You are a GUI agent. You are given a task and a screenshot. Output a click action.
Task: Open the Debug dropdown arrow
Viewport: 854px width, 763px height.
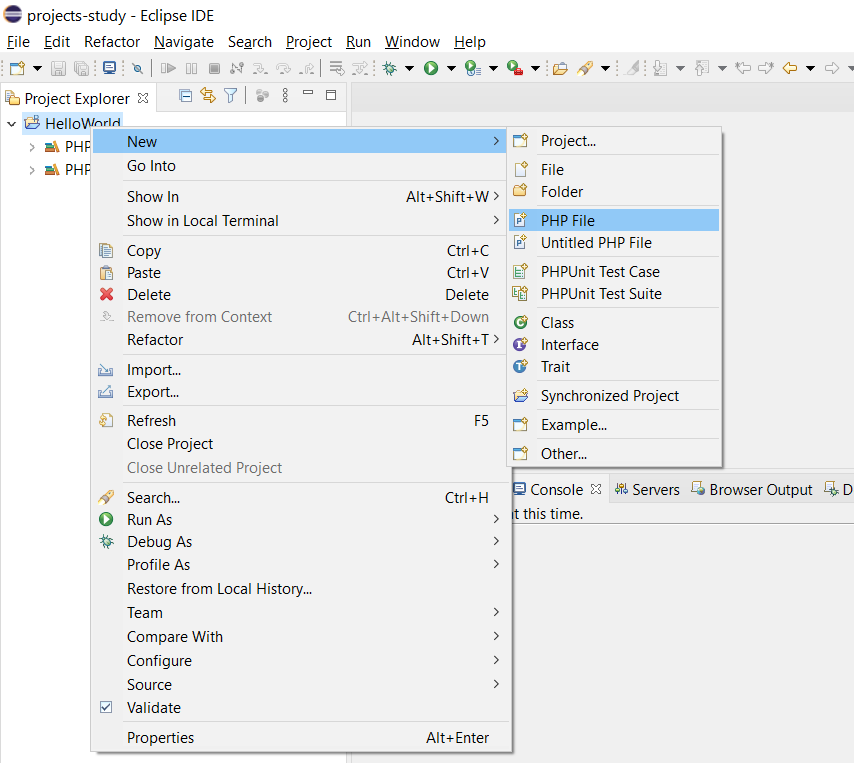point(409,68)
